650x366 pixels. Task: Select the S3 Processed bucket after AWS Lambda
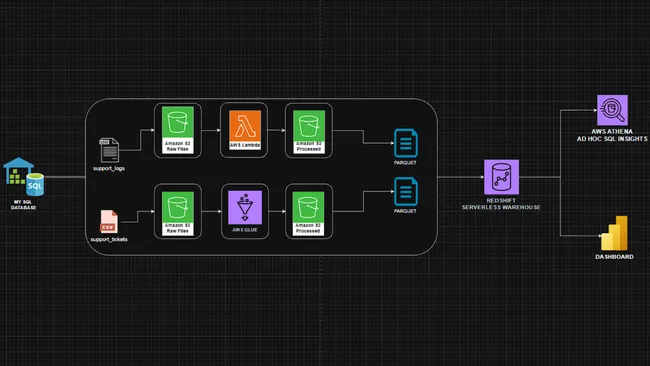tap(309, 131)
